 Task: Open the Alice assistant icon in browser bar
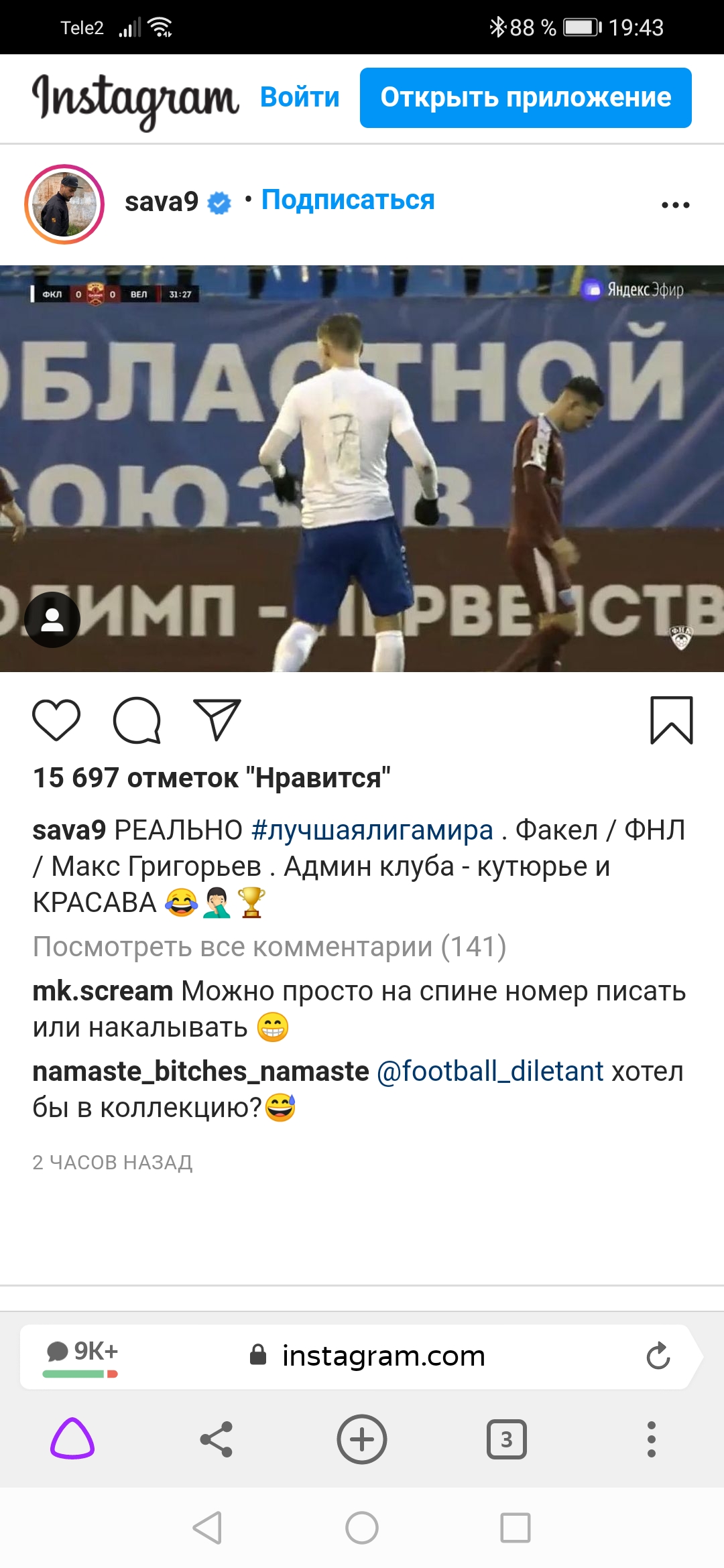point(72,1439)
